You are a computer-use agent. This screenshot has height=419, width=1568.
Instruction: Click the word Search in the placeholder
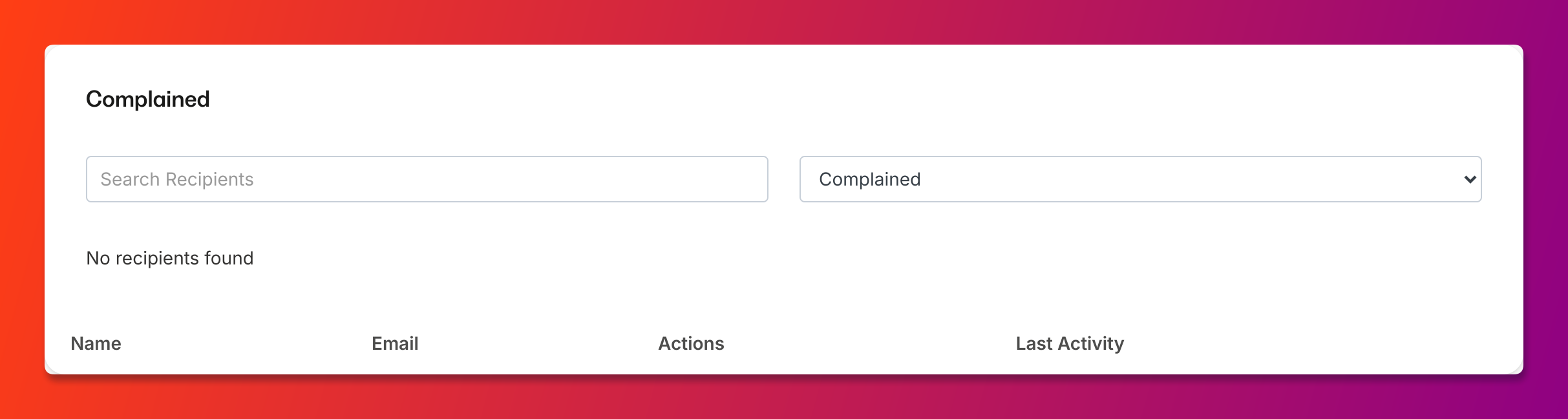click(130, 179)
